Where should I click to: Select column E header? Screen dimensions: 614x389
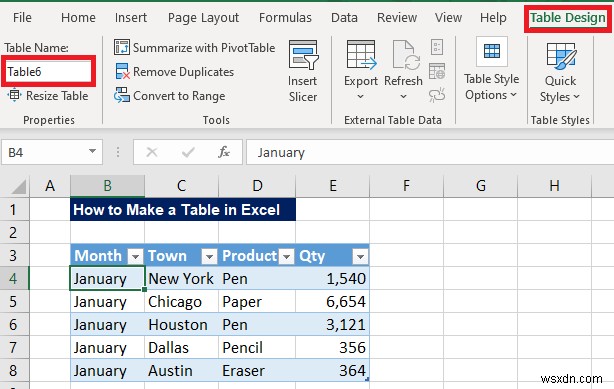332,186
